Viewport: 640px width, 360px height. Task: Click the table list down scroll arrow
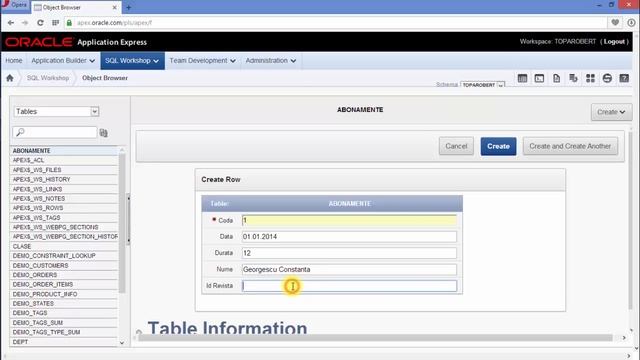click(122, 343)
